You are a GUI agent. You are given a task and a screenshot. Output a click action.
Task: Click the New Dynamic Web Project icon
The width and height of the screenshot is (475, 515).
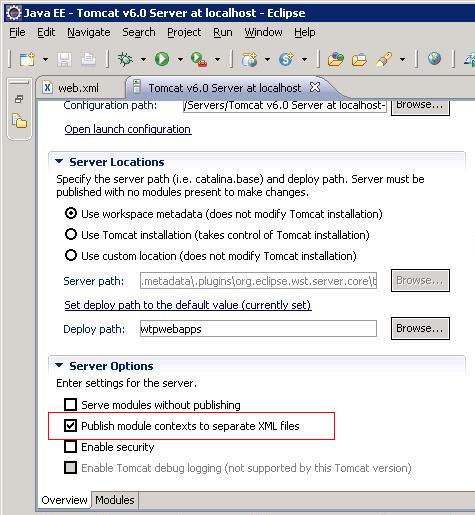250,60
